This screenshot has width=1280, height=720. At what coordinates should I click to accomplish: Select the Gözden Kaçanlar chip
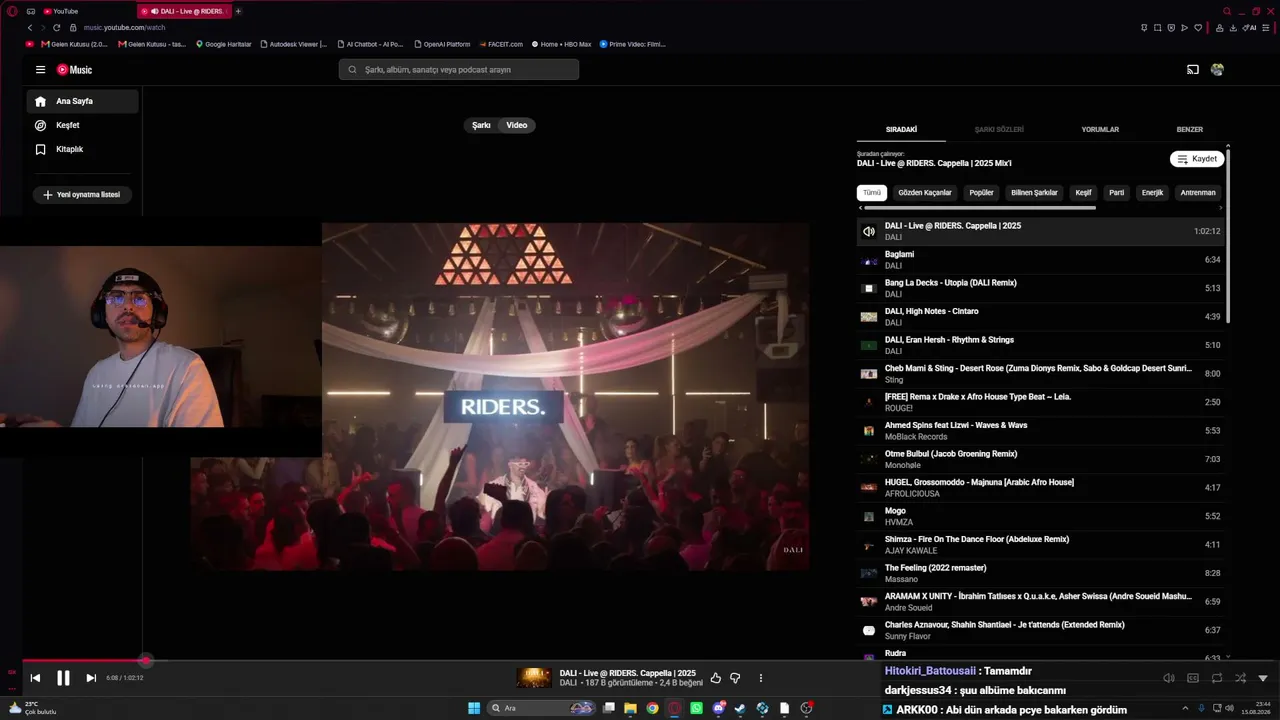[x=925, y=193]
